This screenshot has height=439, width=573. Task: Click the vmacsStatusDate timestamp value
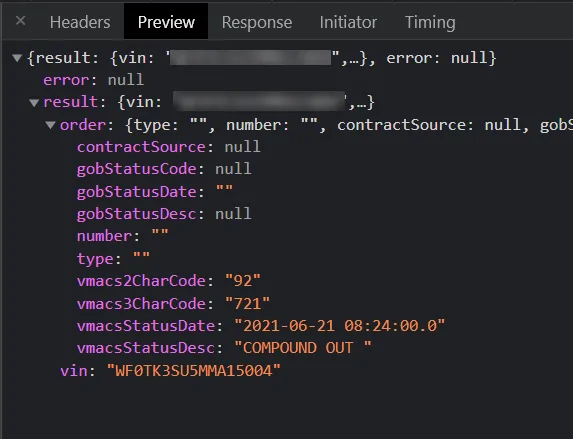coord(339,326)
